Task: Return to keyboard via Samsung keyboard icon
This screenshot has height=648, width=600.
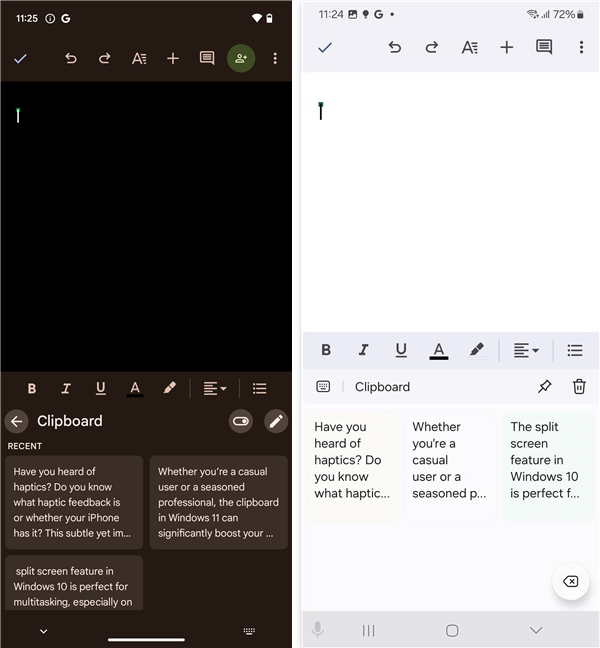Action: coord(323,387)
